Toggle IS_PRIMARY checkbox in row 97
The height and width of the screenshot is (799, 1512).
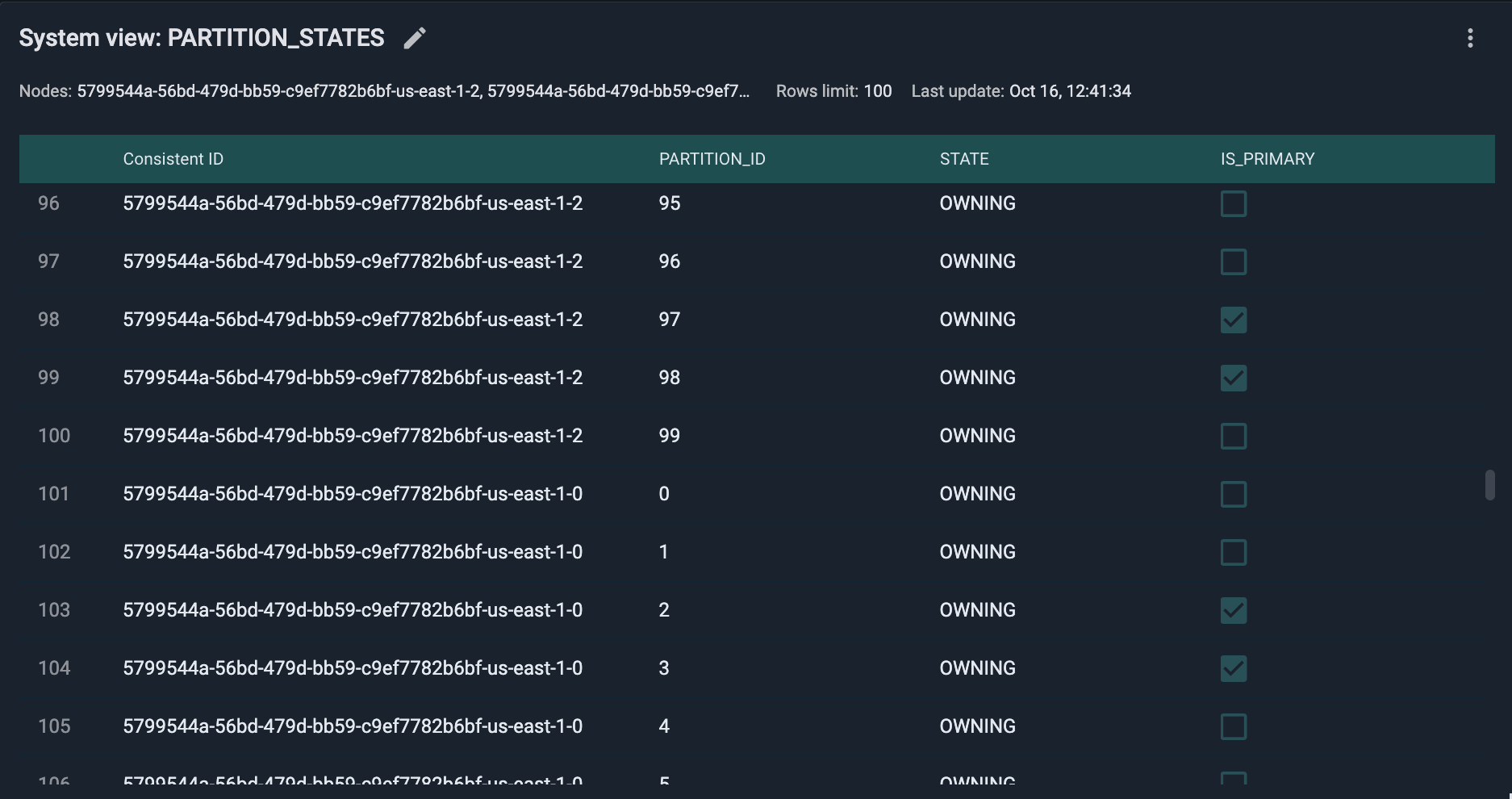[x=1233, y=261]
